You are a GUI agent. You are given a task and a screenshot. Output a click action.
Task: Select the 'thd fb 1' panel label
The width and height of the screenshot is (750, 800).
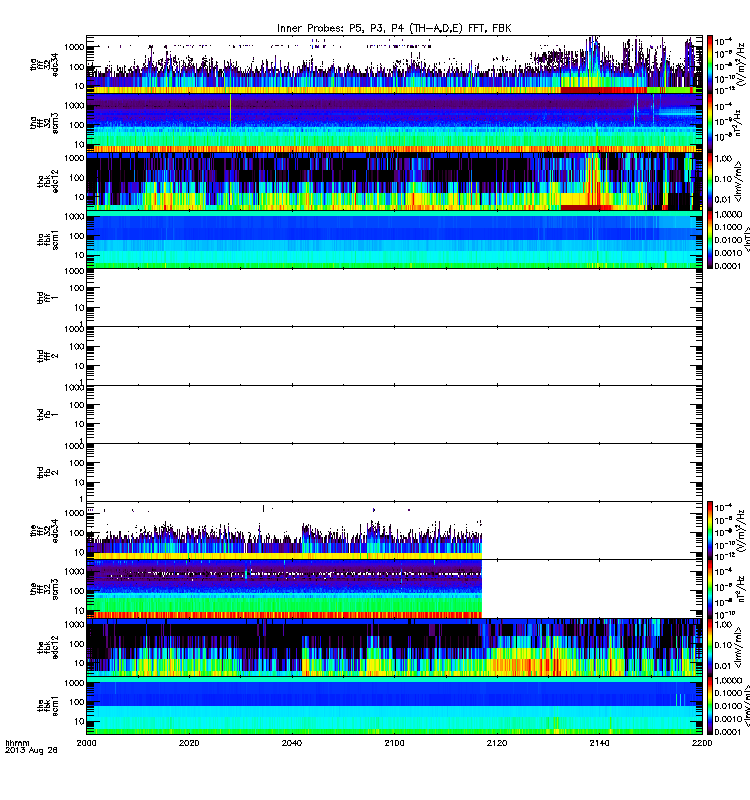[48, 414]
